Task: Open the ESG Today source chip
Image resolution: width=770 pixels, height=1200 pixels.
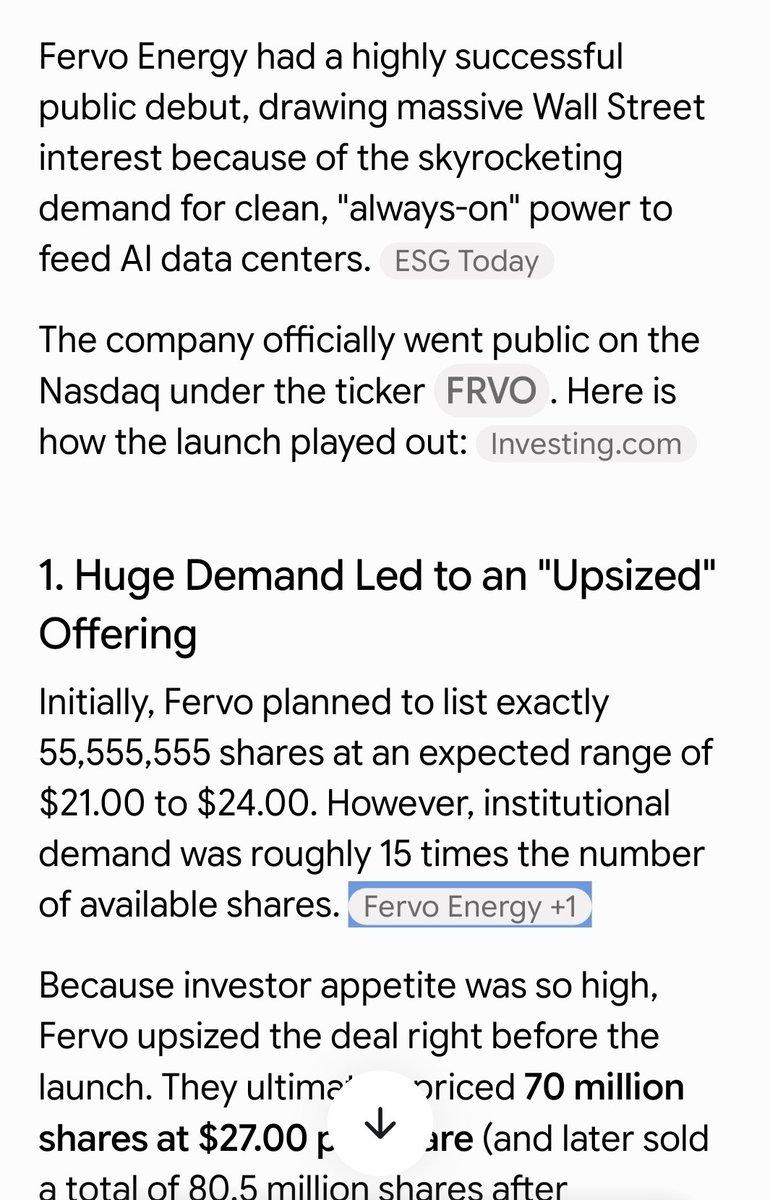Action: 466,262
